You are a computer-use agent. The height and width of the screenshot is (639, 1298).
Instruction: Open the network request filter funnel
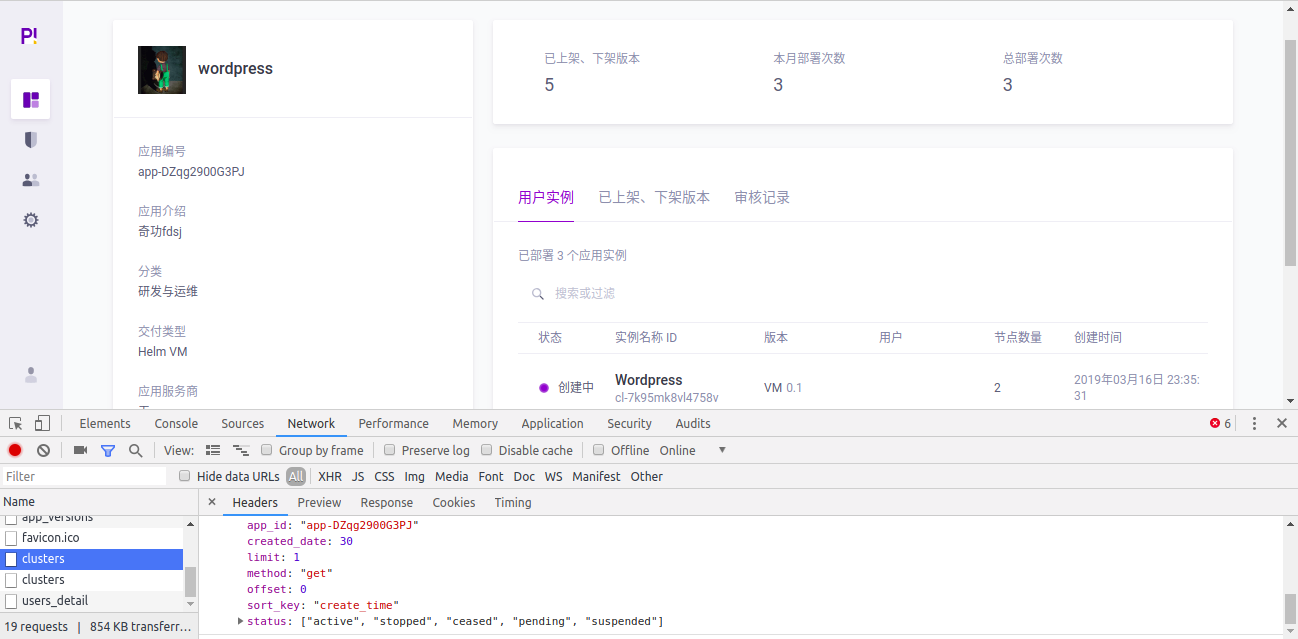click(x=108, y=450)
